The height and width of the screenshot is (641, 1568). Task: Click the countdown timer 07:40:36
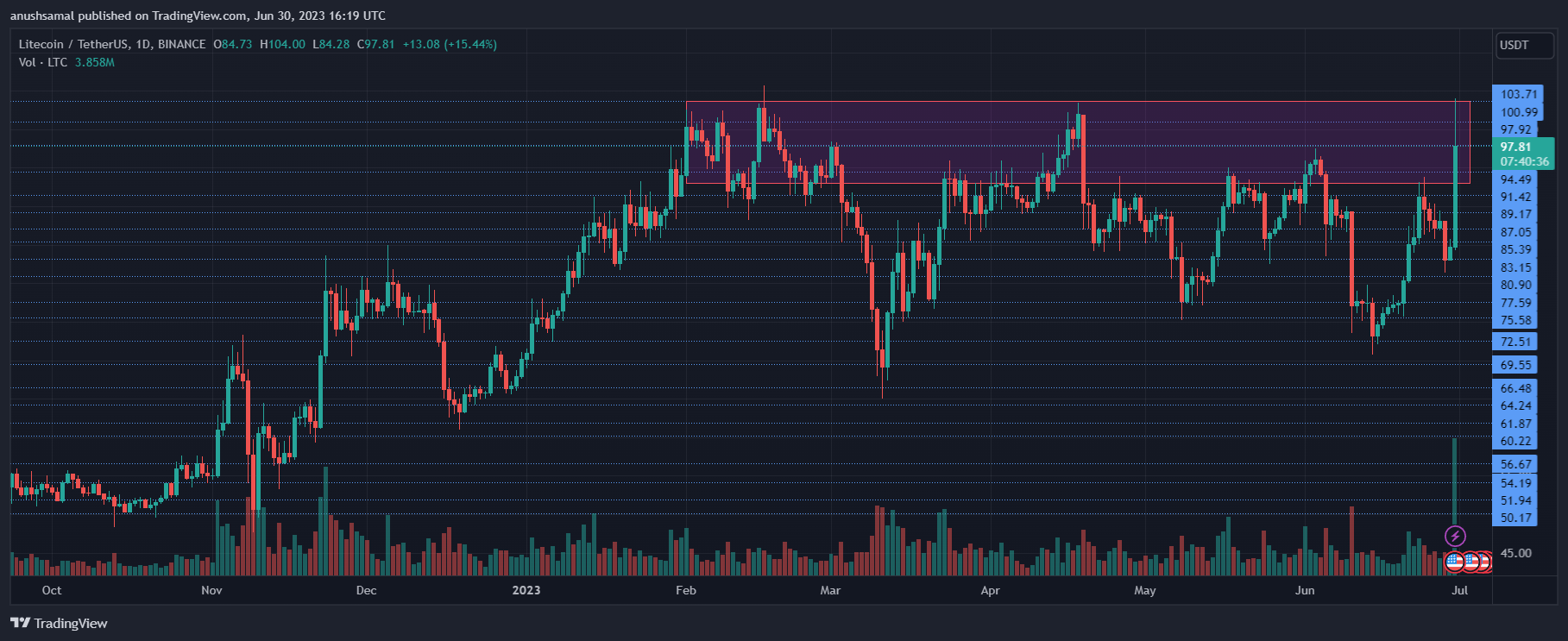click(1524, 161)
